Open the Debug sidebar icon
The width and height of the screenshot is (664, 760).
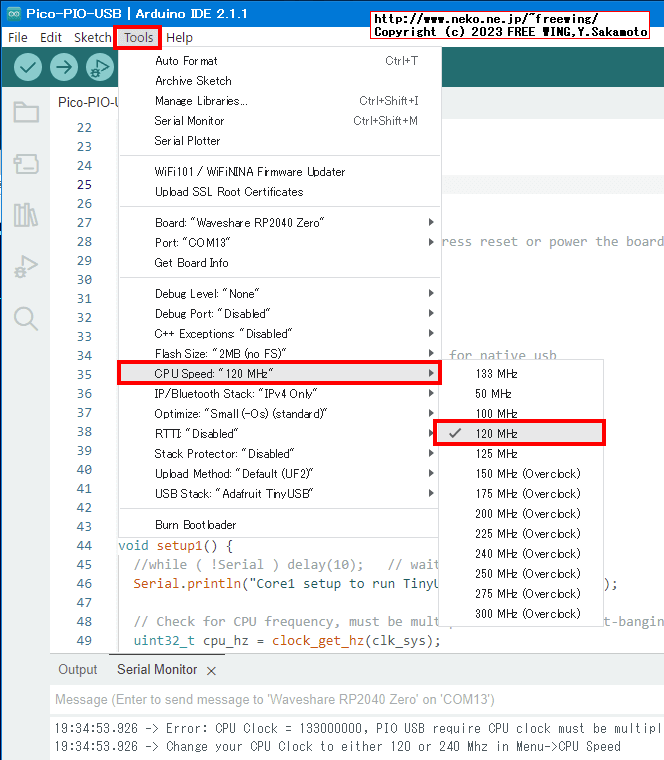[26, 267]
